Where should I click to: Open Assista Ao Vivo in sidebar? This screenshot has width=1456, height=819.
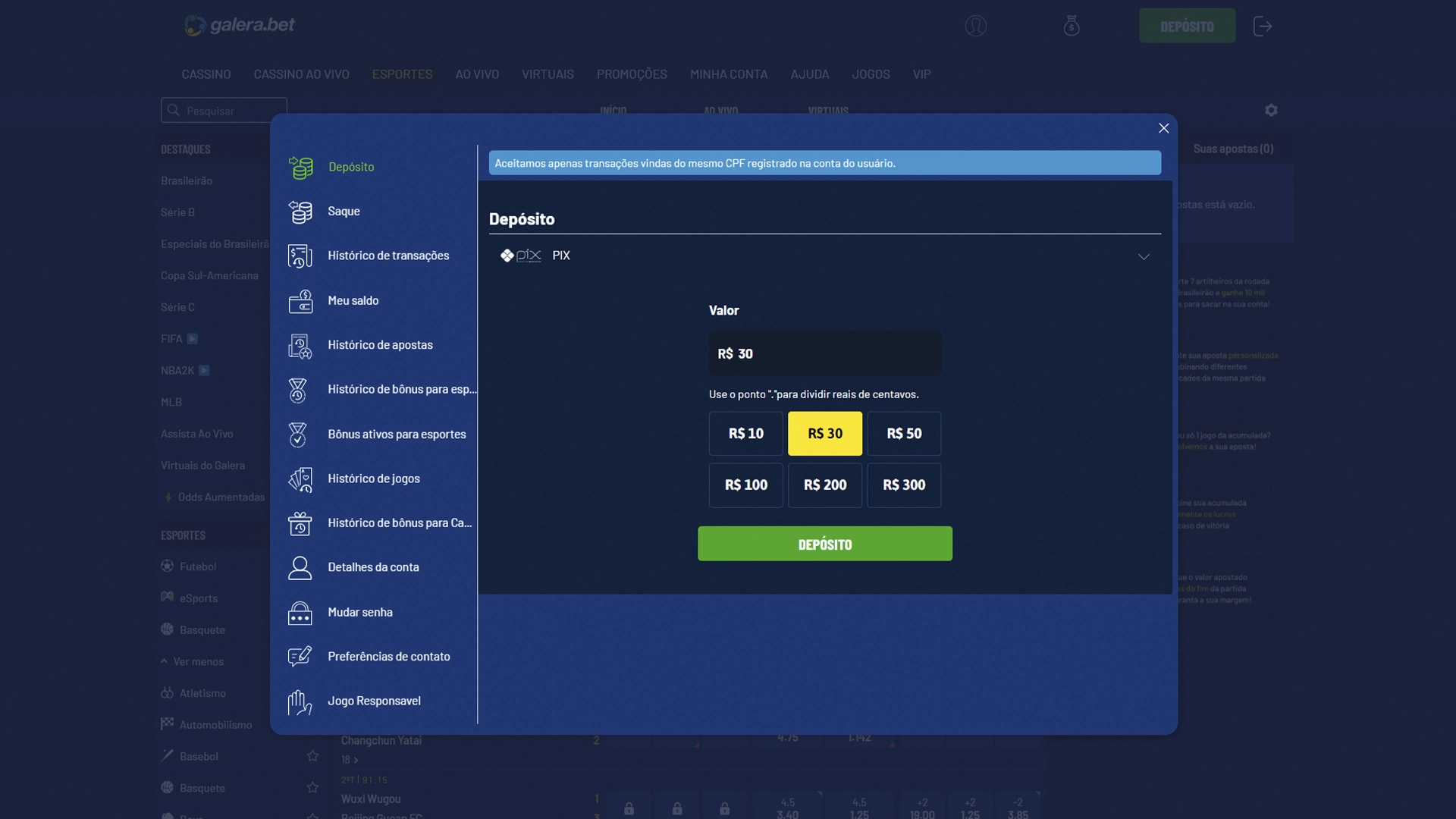click(196, 434)
